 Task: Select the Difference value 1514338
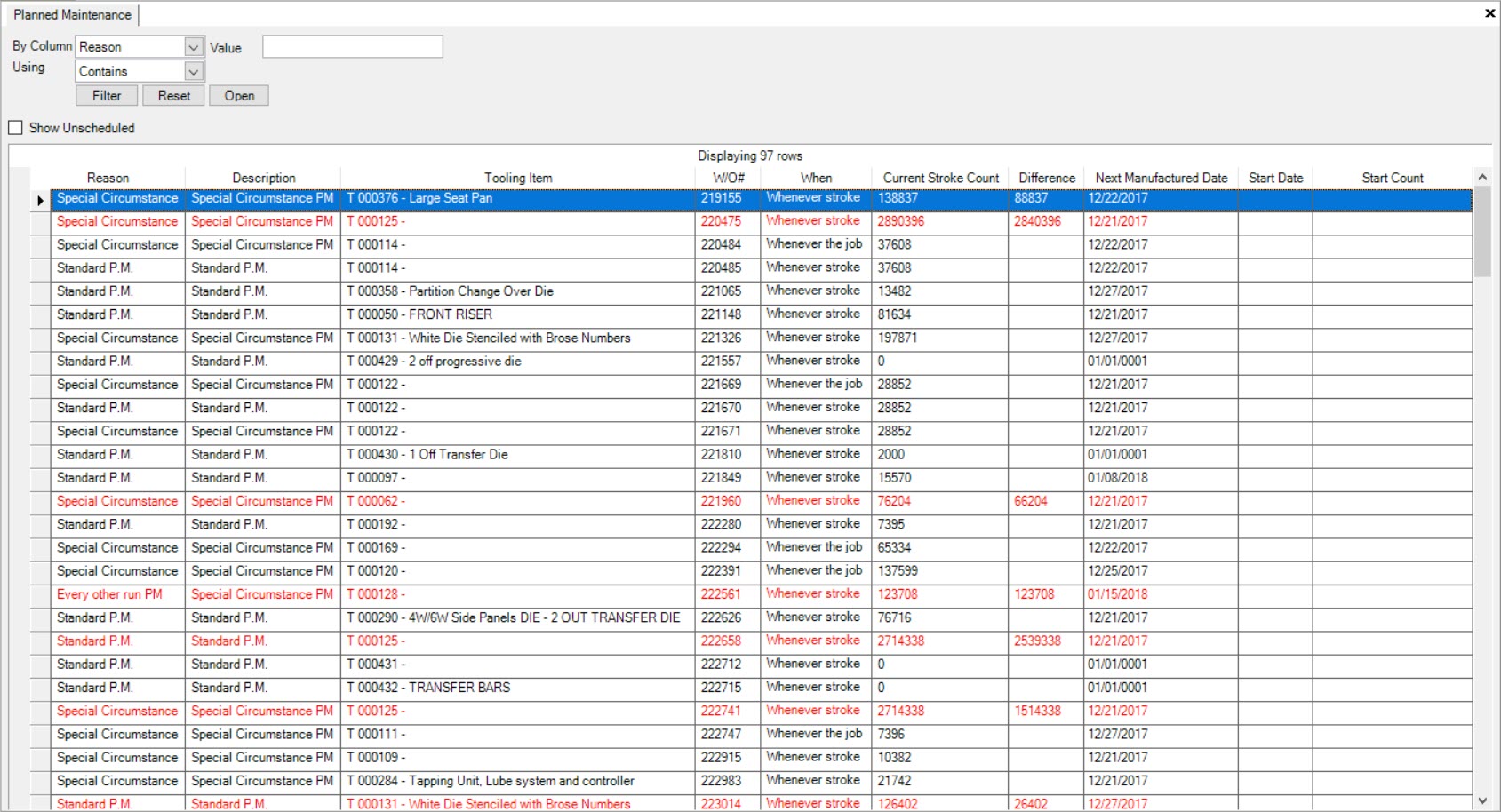coord(1046,712)
